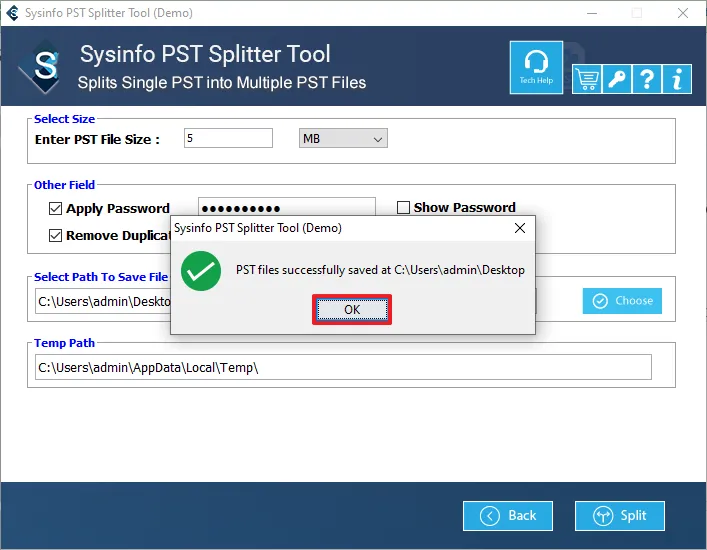This screenshot has height=550, width=707.
Task: Click the question mark help icon
Action: tap(647, 79)
